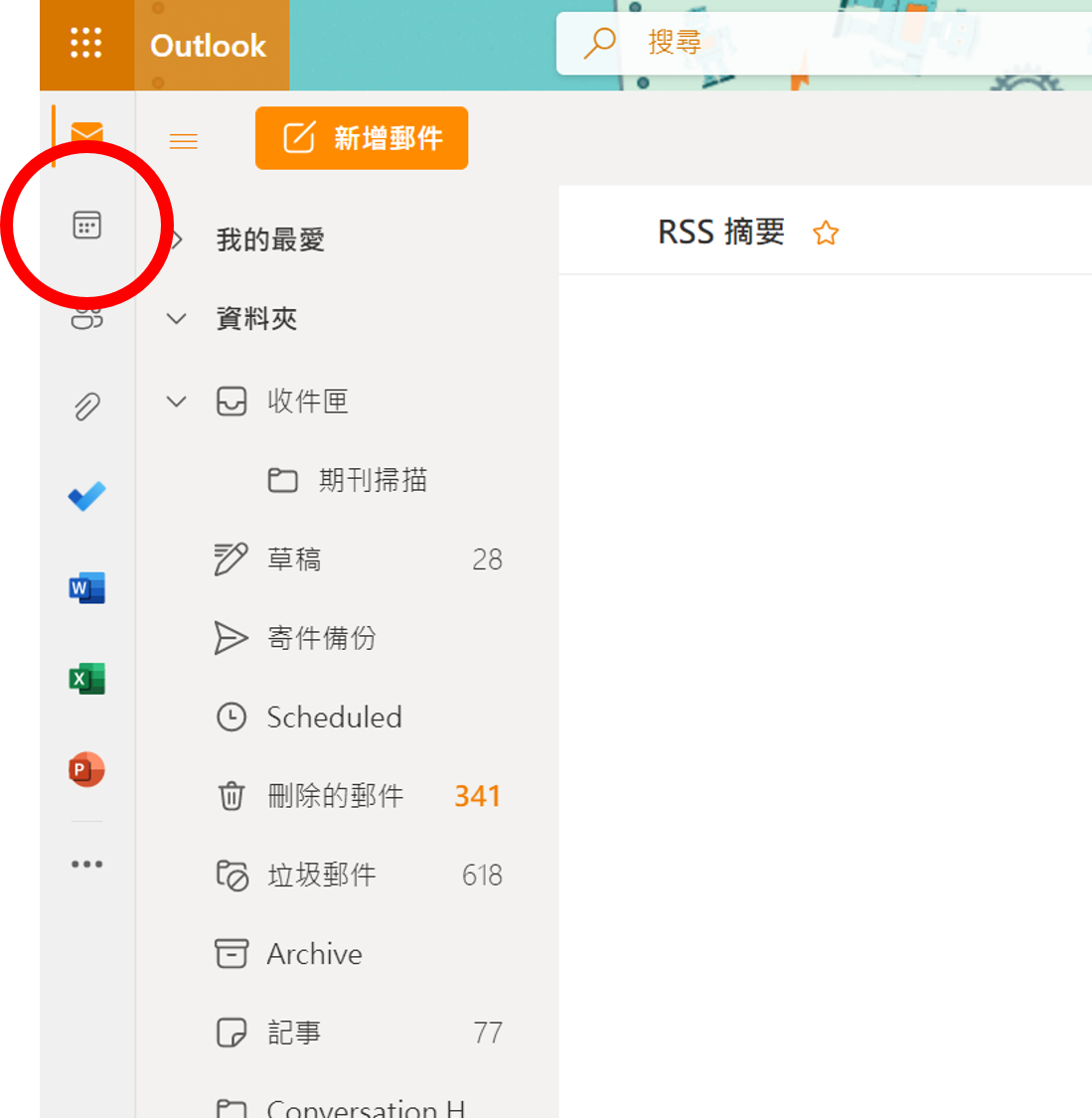Collapse the 收件匣 inbox subfolders
1092x1118 pixels.
(177, 400)
